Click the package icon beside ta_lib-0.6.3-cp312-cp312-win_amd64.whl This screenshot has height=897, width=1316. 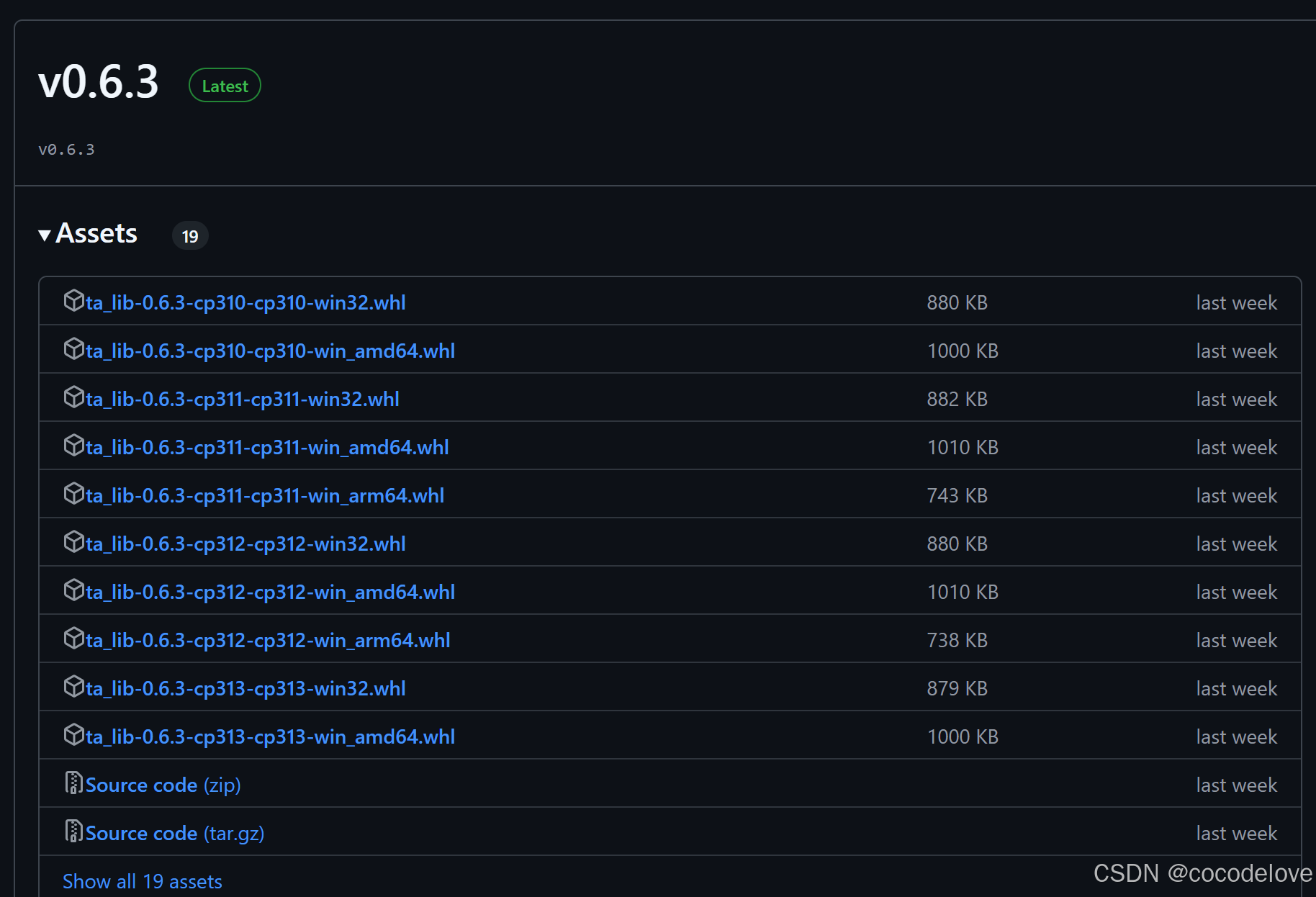(x=74, y=590)
